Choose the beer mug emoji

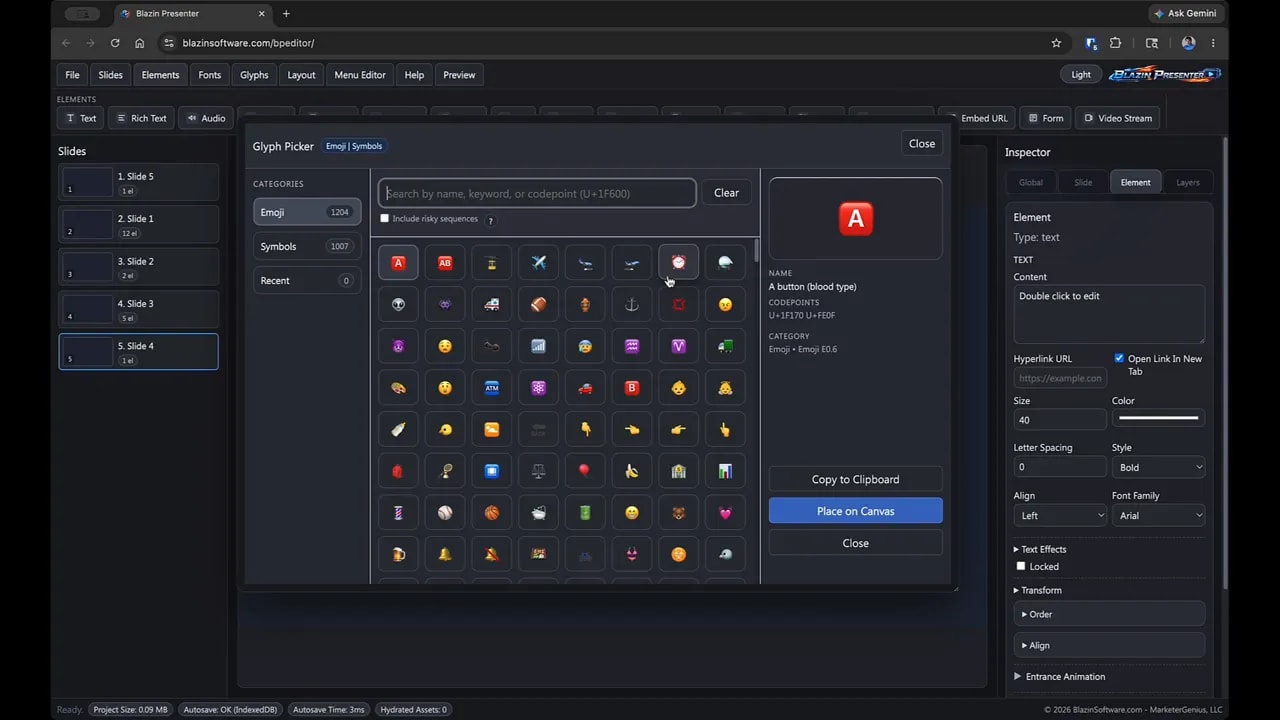click(x=398, y=554)
